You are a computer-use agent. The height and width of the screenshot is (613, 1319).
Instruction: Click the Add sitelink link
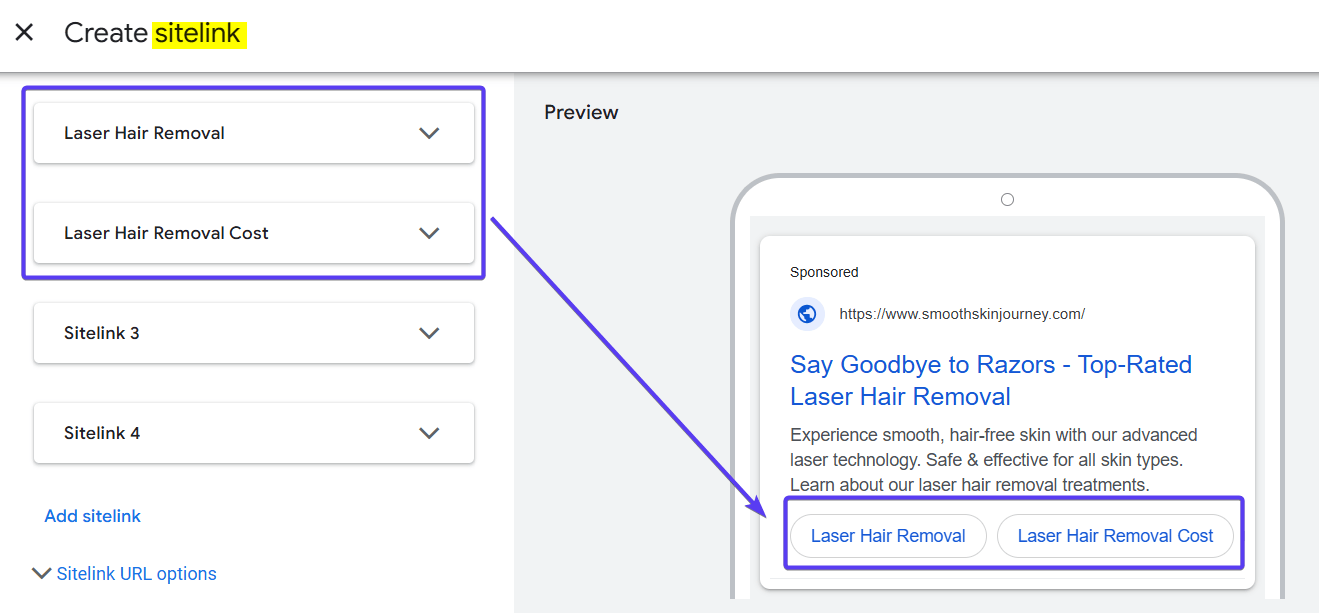pos(93,516)
